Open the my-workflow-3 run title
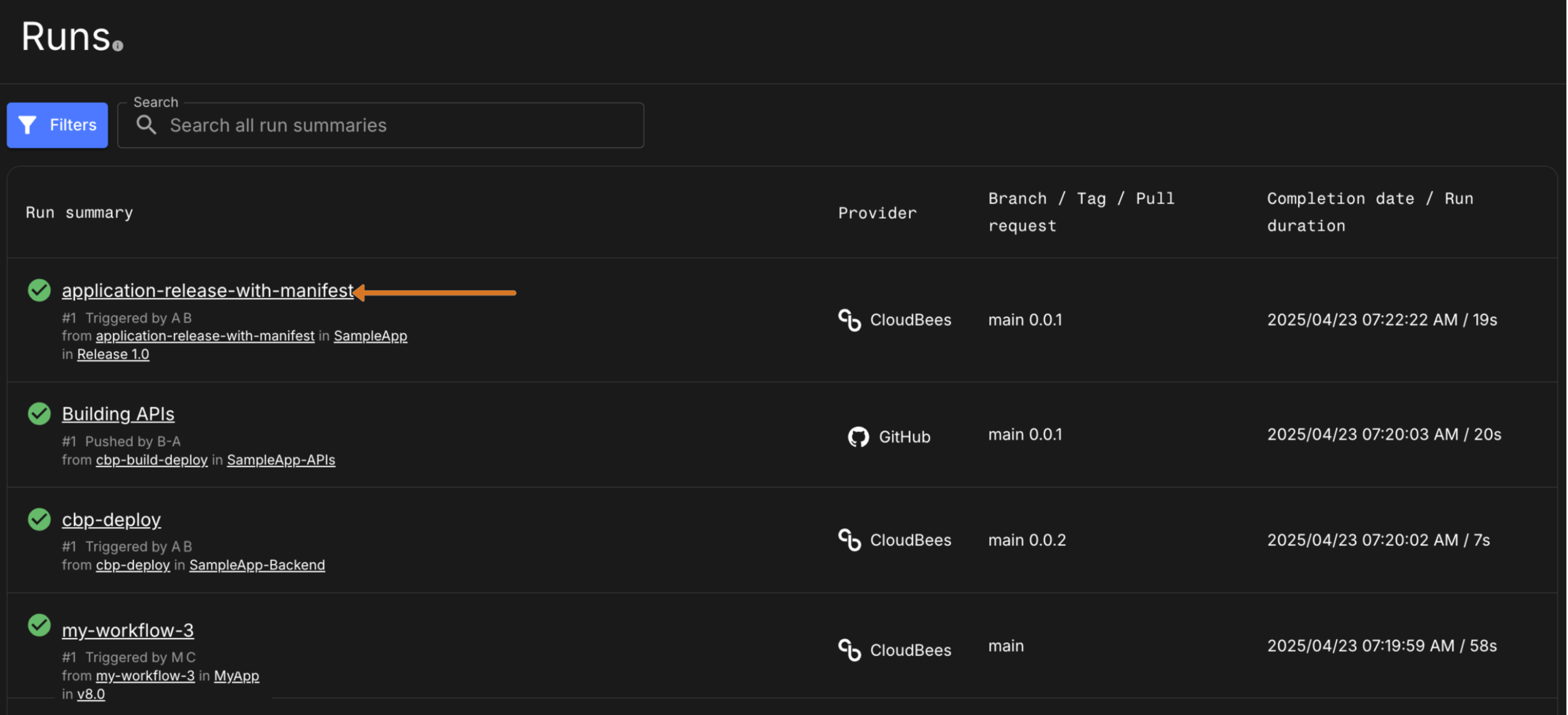This screenshot has height=715, width=1568. click(x=127, y=630)
